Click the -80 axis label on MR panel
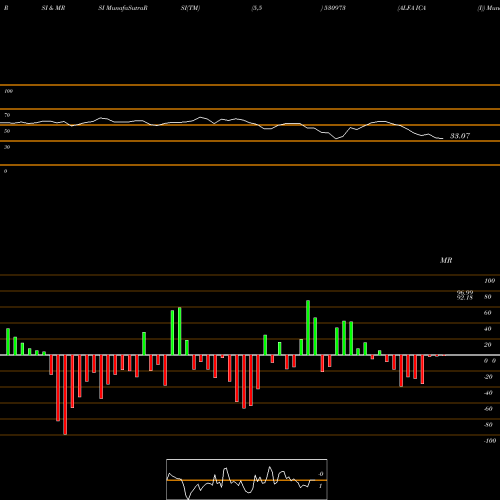Screen dimensions: 500x500 tap(488, 425)
